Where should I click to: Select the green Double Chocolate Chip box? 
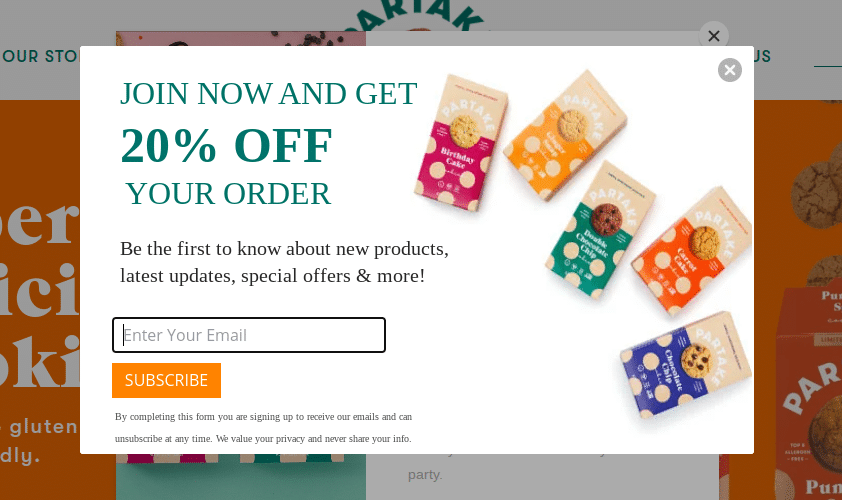pyautogui.click(x=600, y=229)
